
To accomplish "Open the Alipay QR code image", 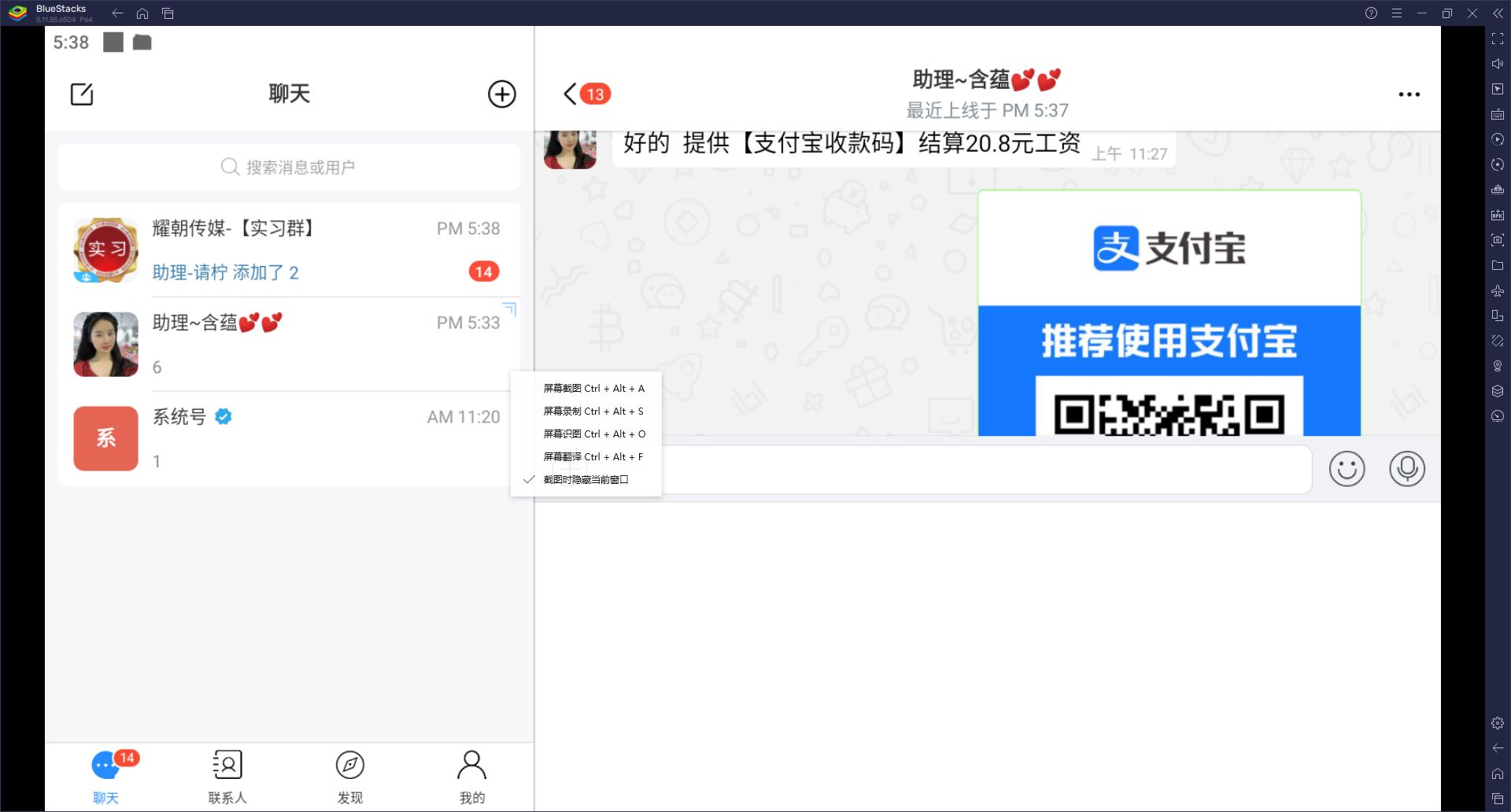I will (x=1169, y=313).
